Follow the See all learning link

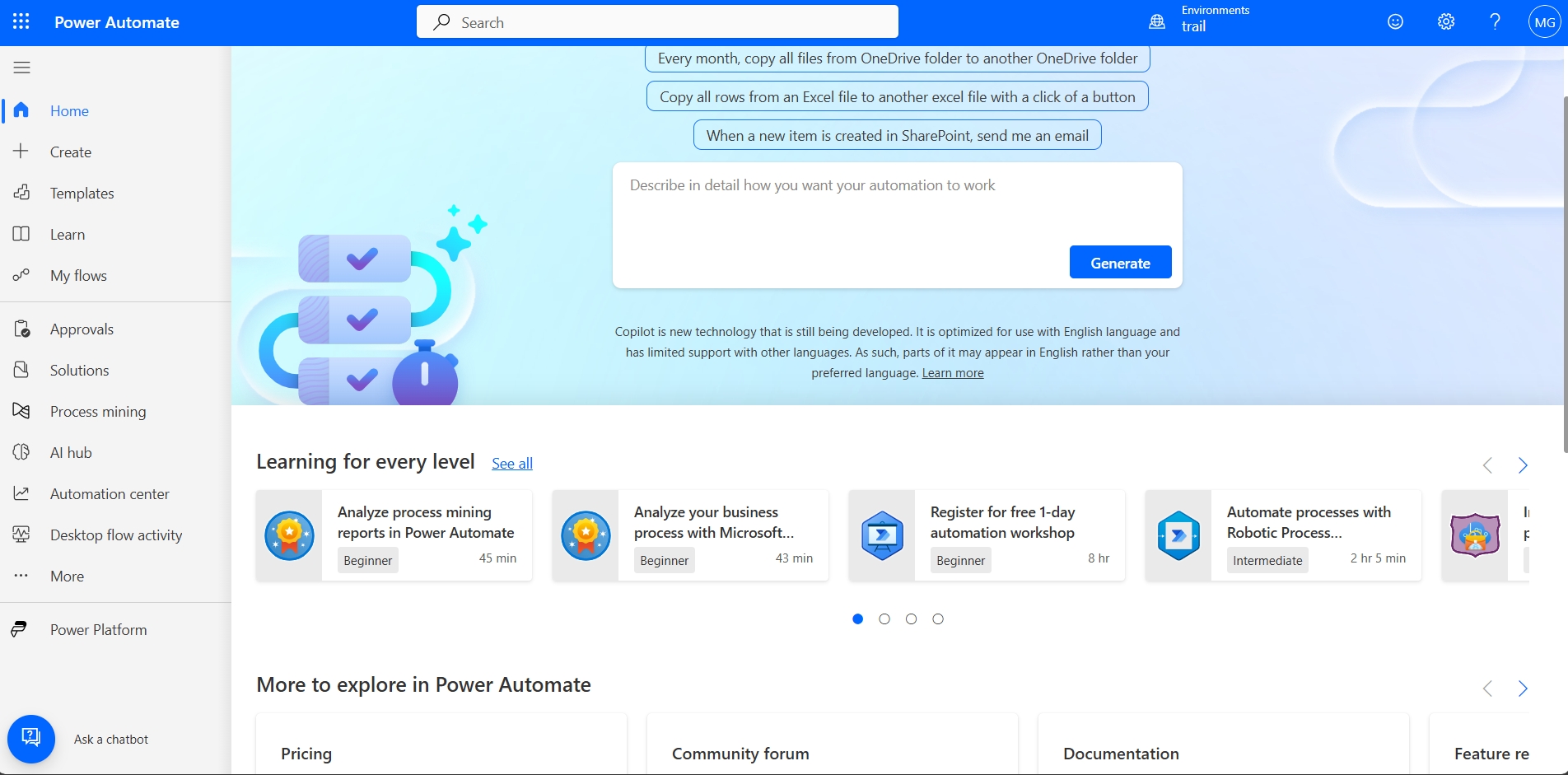coord(511,464)
